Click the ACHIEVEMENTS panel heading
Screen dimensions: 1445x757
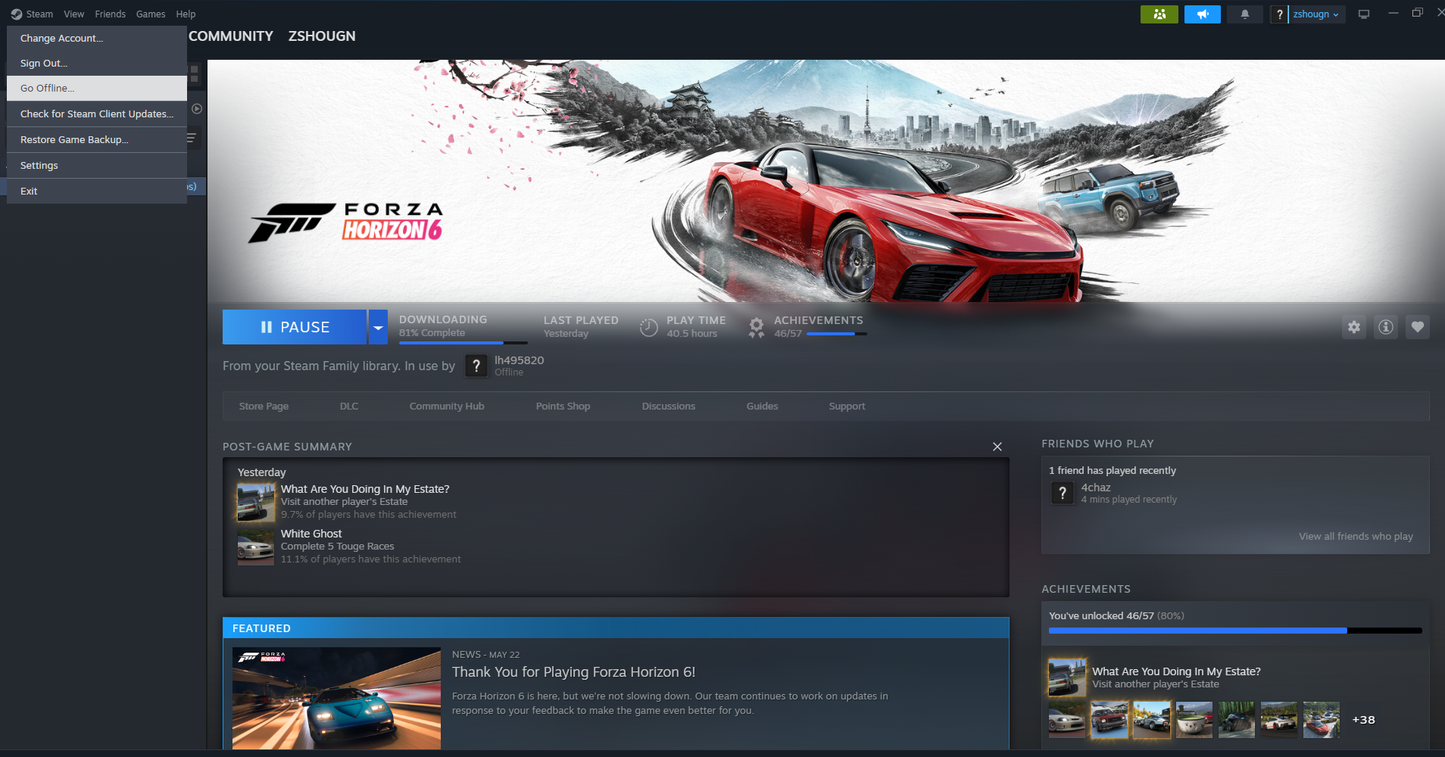click(x=1086, y=589)
